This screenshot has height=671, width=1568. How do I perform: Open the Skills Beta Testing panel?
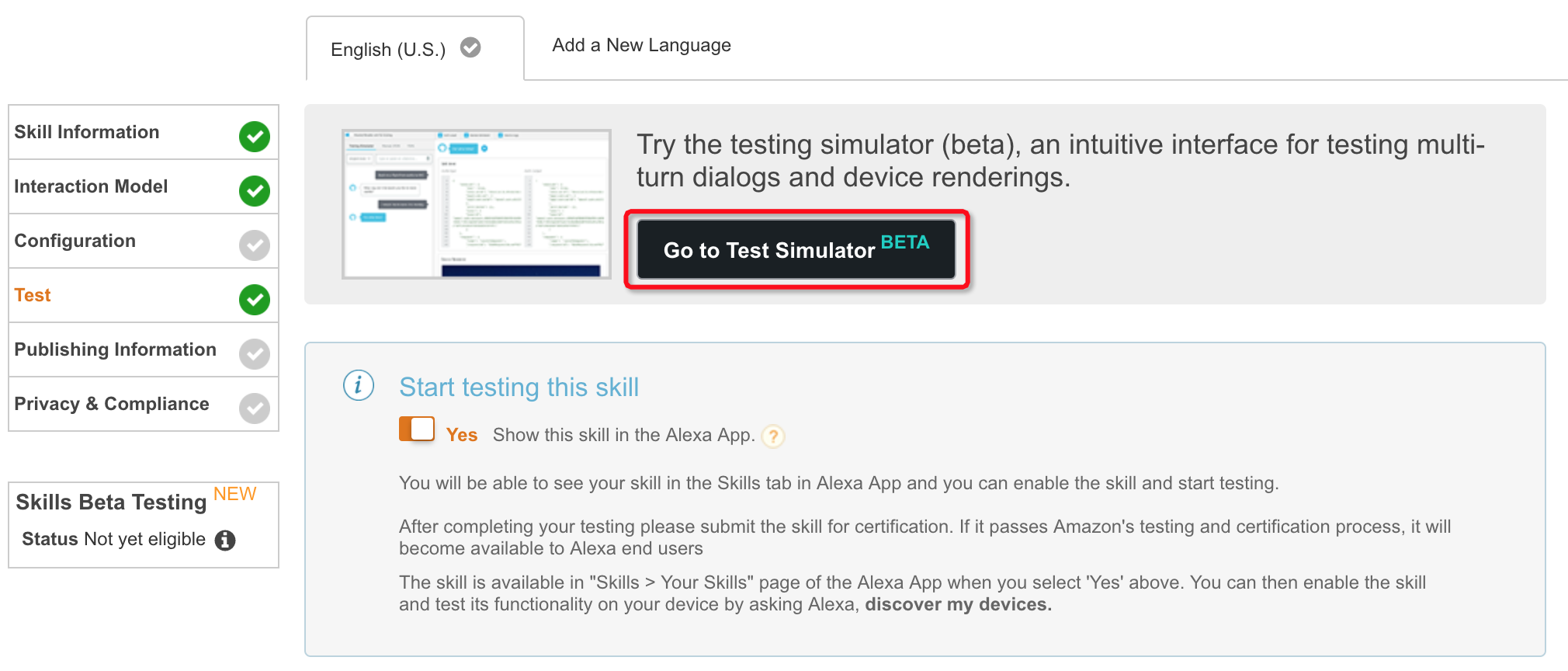coord(144,525)
